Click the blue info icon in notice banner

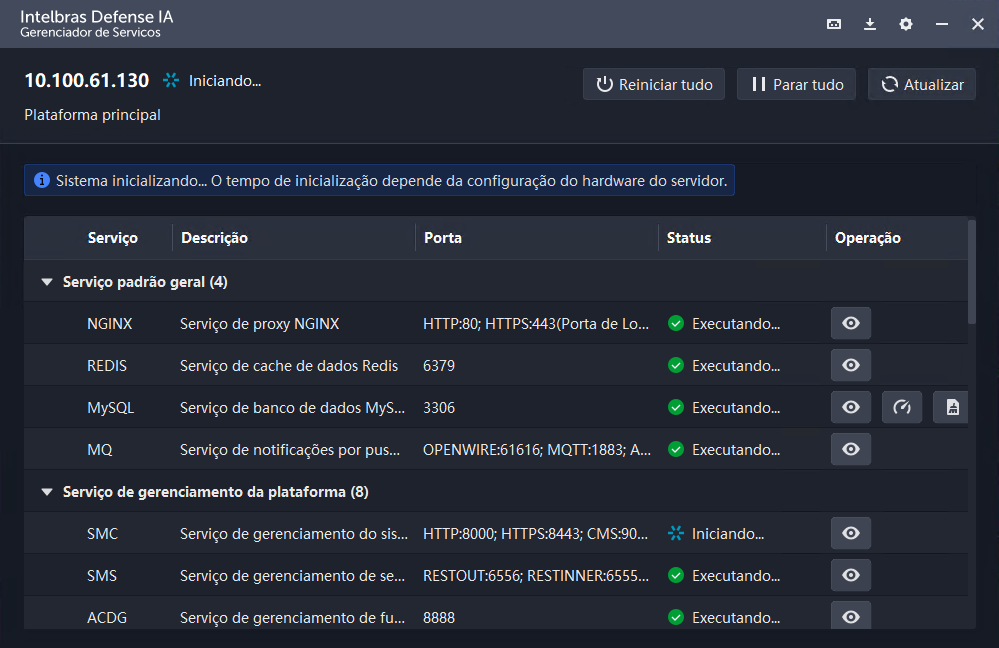(42, 180)
